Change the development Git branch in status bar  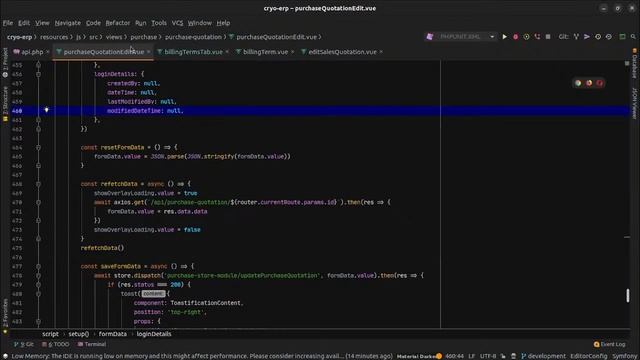click(543, 356)
